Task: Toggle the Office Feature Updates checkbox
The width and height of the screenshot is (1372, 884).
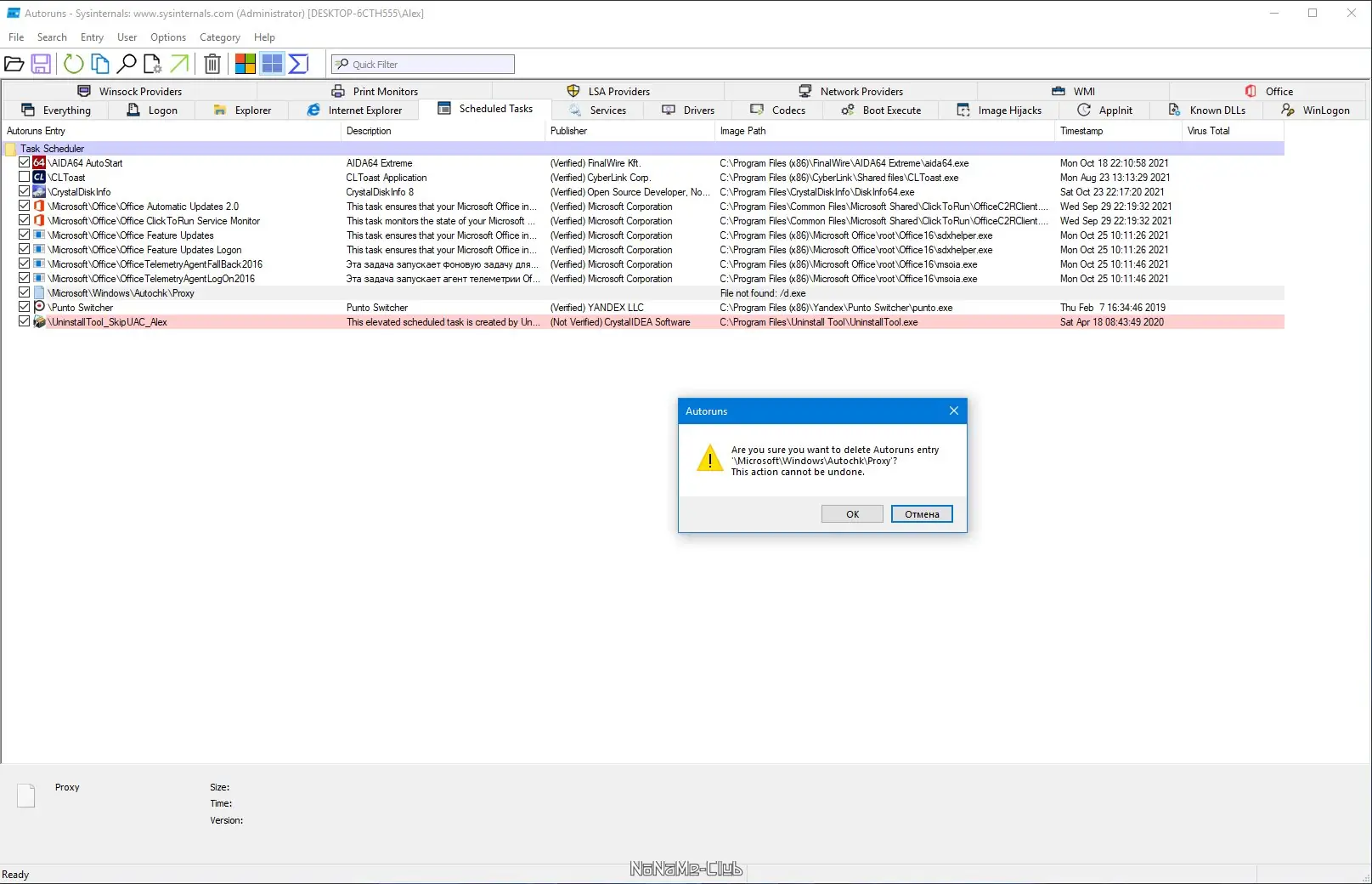Action: (25, 235)
